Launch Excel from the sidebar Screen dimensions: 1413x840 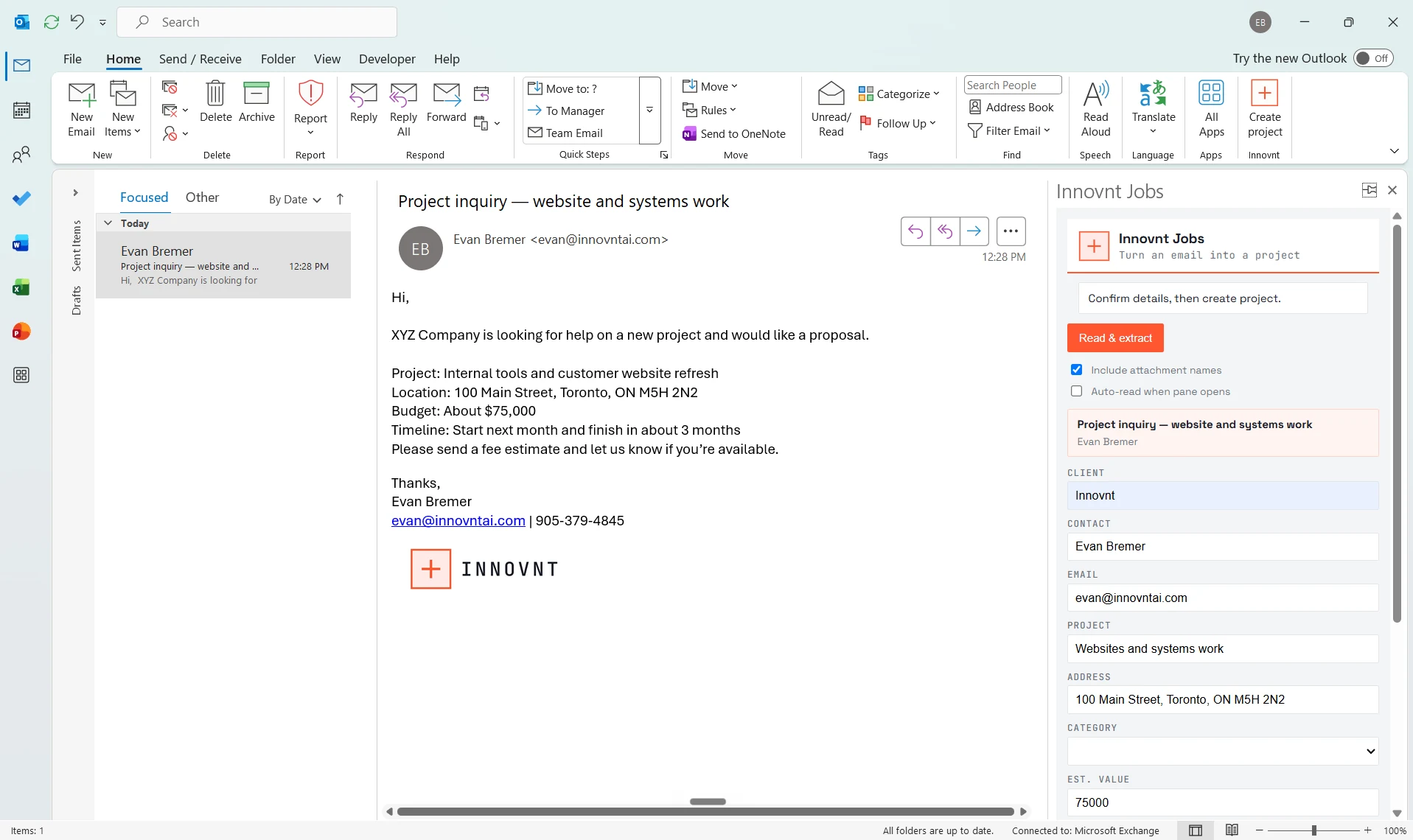pyautogui.click(x=21, y=287)
